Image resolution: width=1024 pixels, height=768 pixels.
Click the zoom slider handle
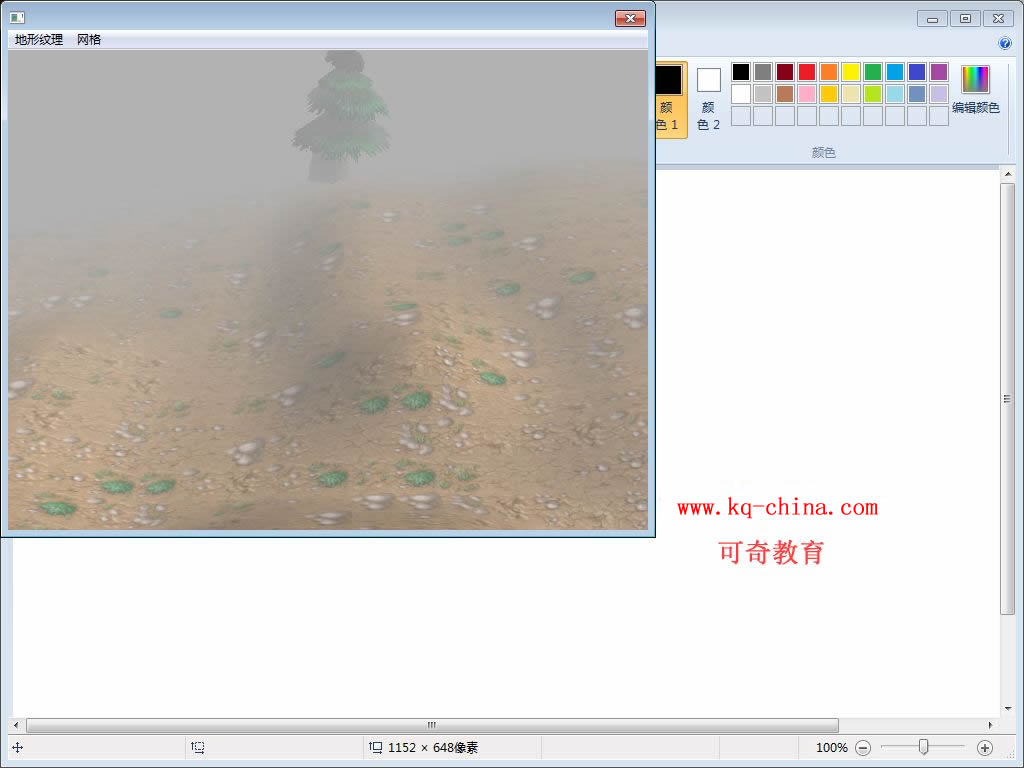point(924,747)
